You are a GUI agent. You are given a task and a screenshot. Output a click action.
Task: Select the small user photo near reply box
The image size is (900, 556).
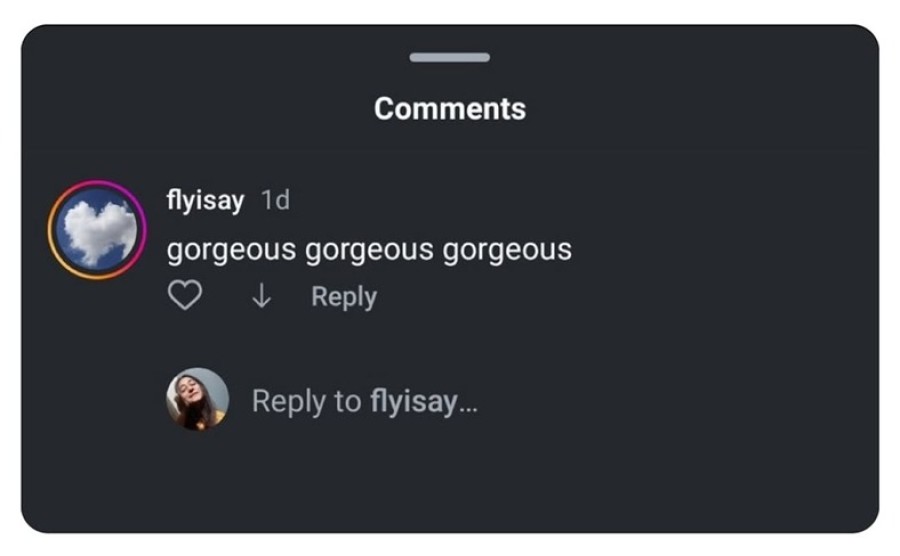click(x=197, y=399)
